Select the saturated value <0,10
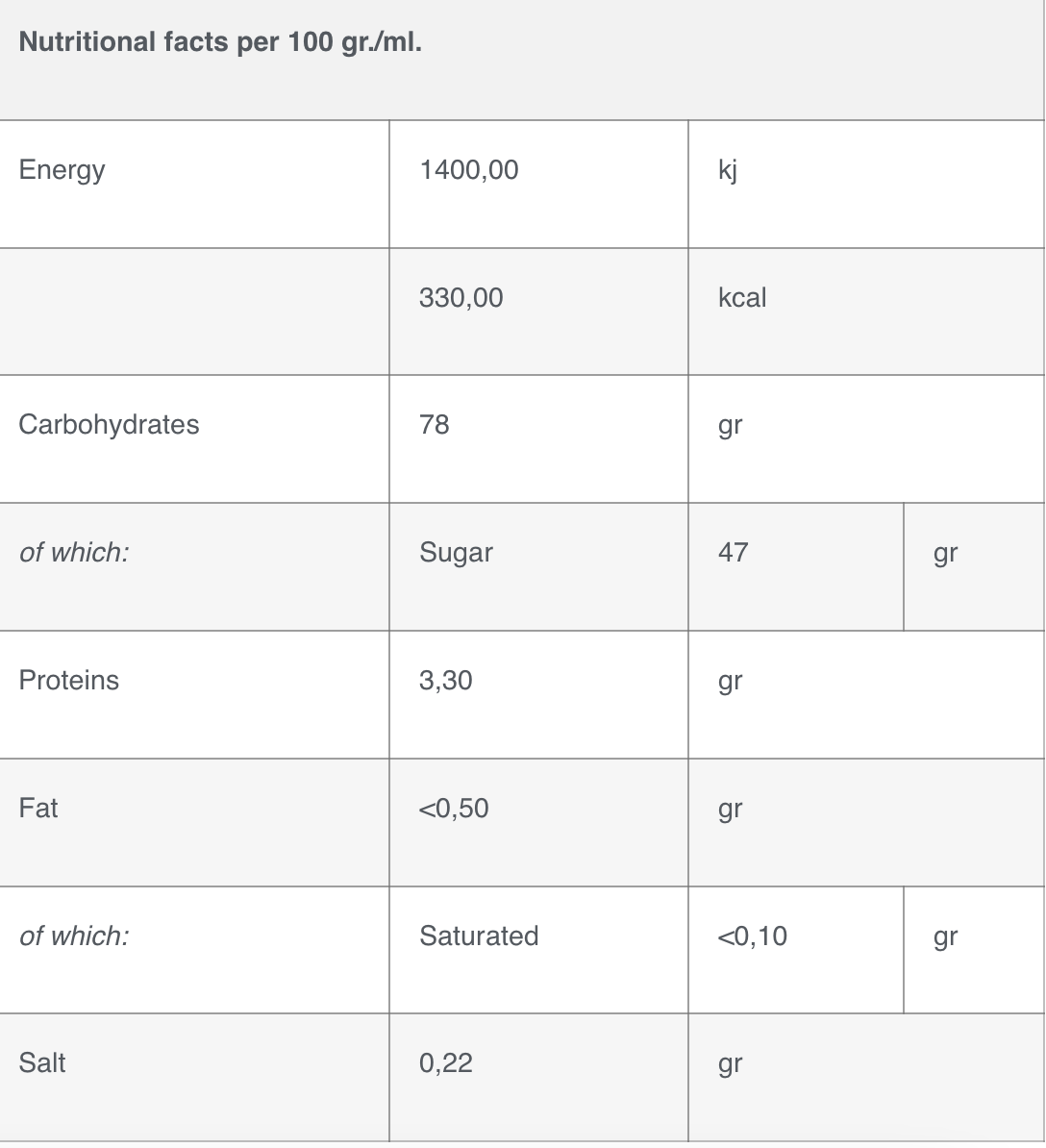Viewport: 1046px width, 1148px height. (x=753, y=936)
